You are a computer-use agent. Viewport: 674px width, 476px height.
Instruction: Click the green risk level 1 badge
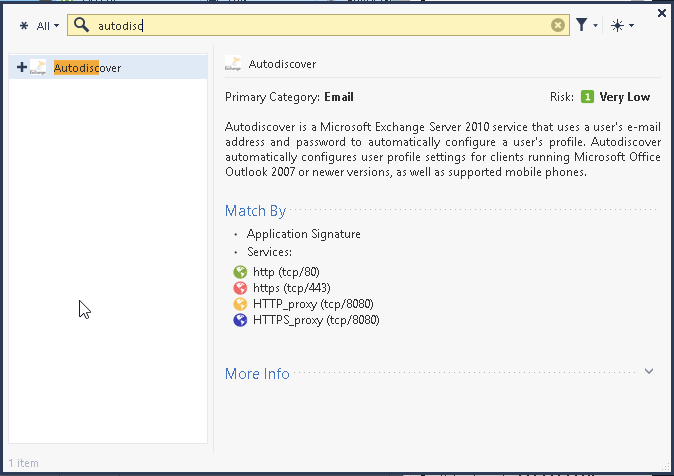pyautogui.click(x=587, y=97)
